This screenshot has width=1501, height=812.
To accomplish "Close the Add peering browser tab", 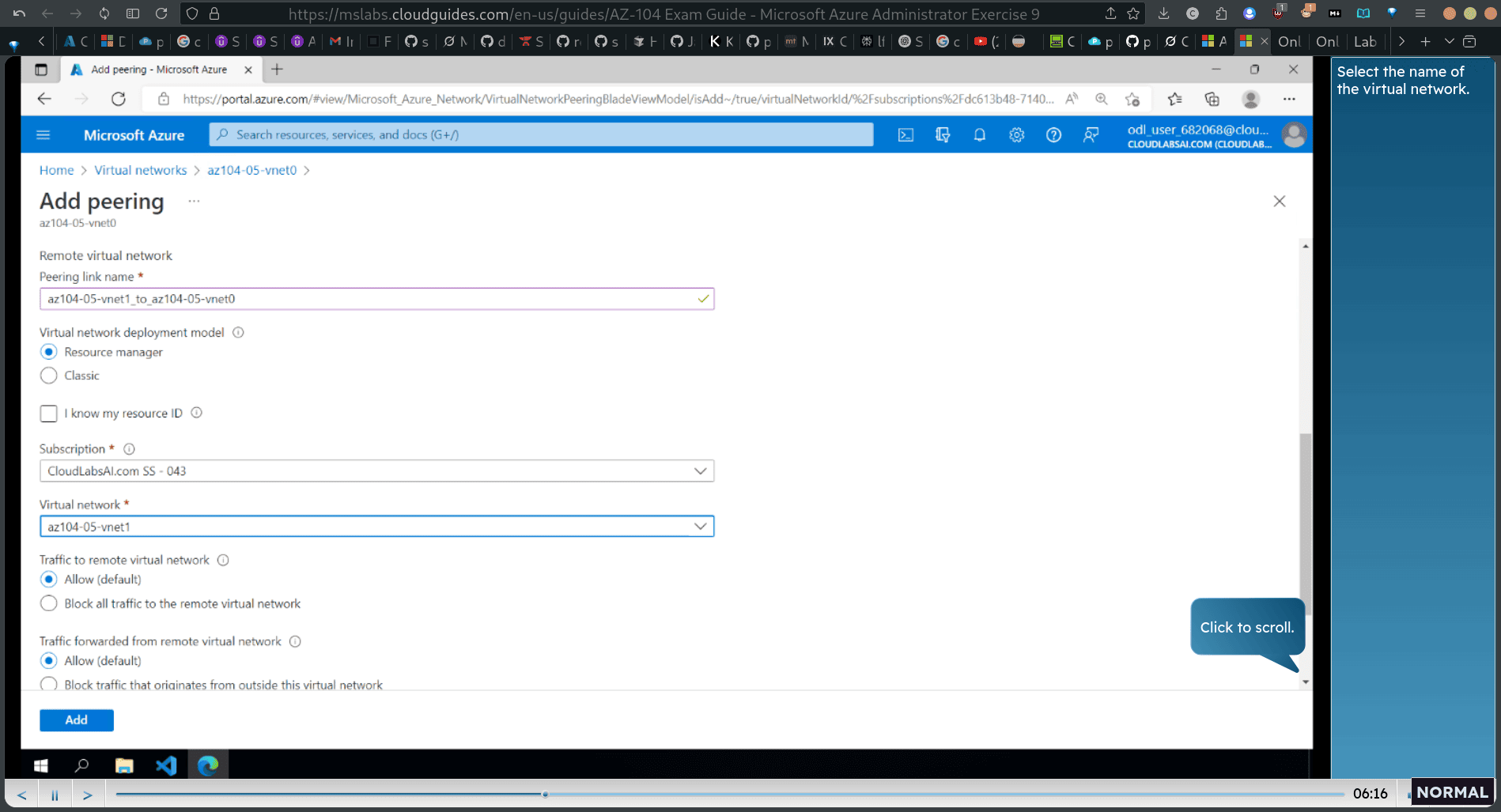I will point(248,70).
